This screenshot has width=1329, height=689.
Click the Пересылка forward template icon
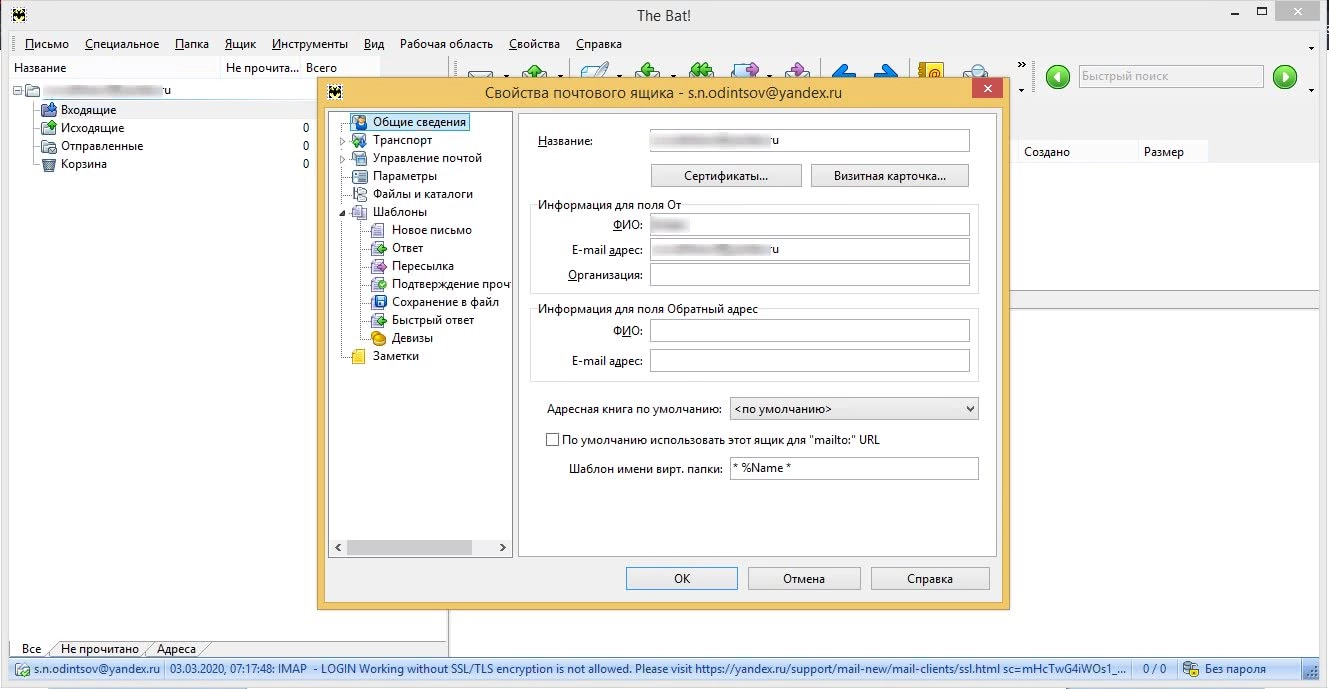point(379,266)
